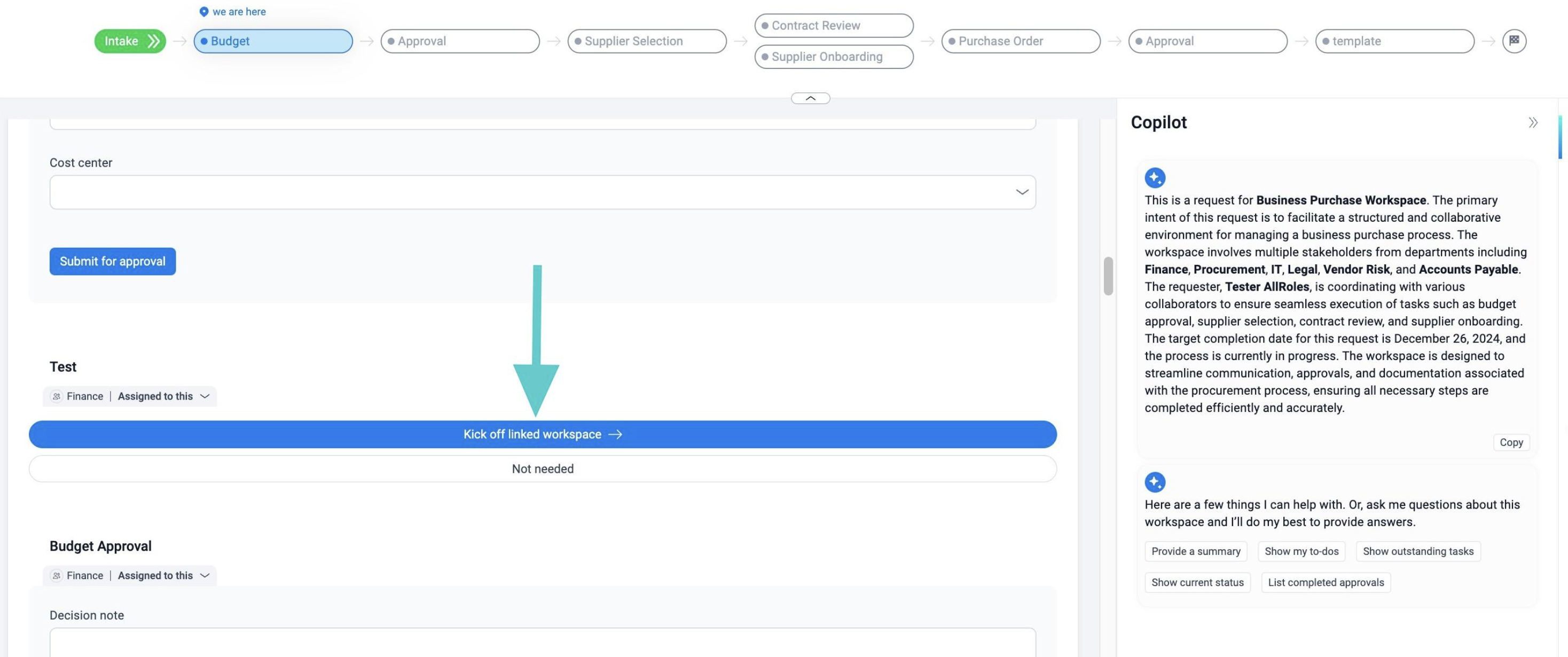The image size is (1568, 657).
Task: Click the Copilot sparkle icon above help suggestions
Action: pyautogui.click(x=1155, y=482)
